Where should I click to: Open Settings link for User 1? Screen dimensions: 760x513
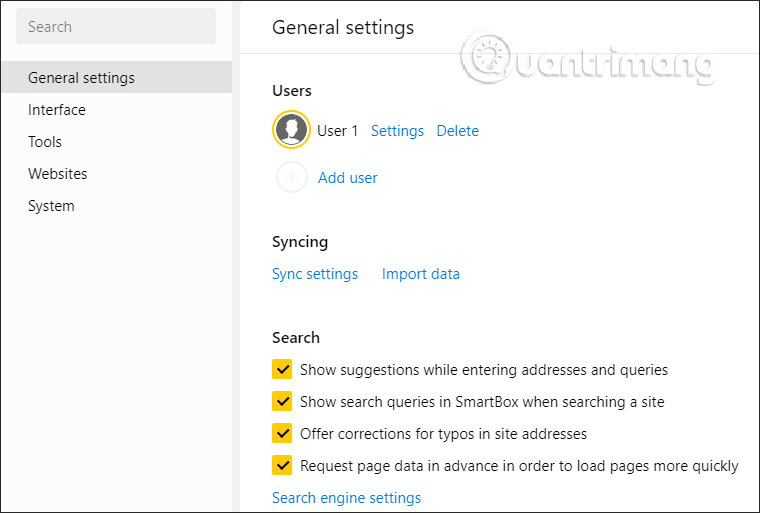(x=397, y=131)
